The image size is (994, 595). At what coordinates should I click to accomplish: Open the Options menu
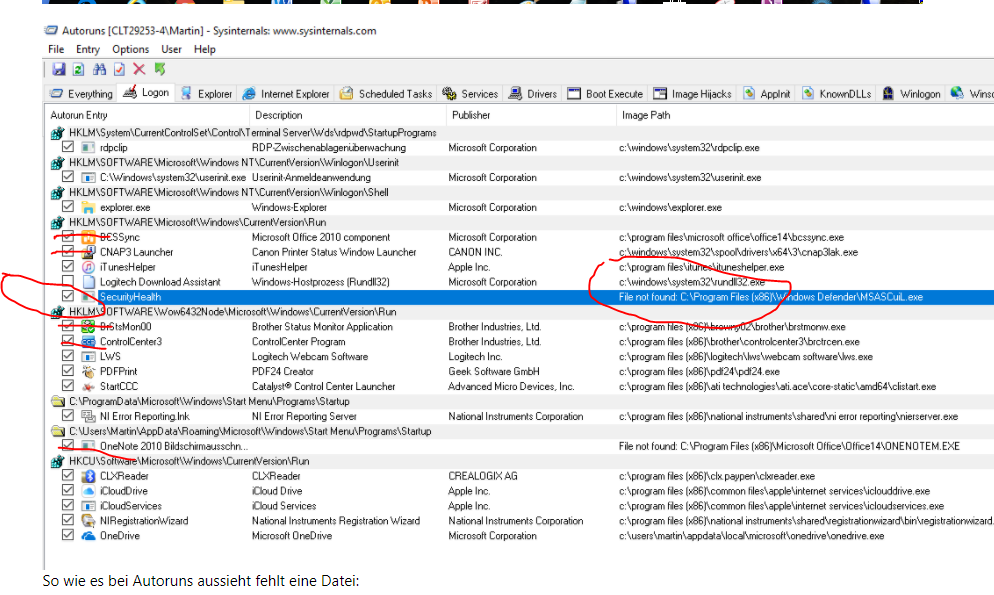(131, 49)
